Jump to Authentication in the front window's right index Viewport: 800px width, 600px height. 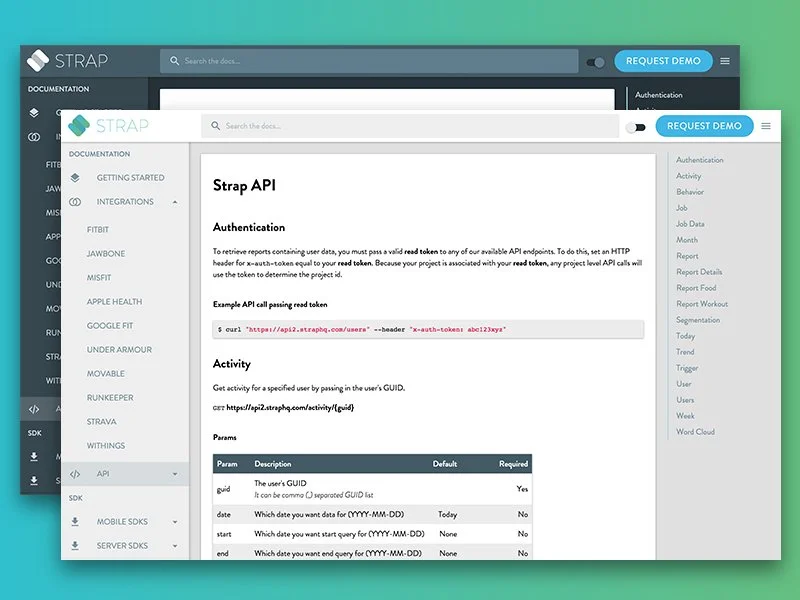[x=699, y=160]
